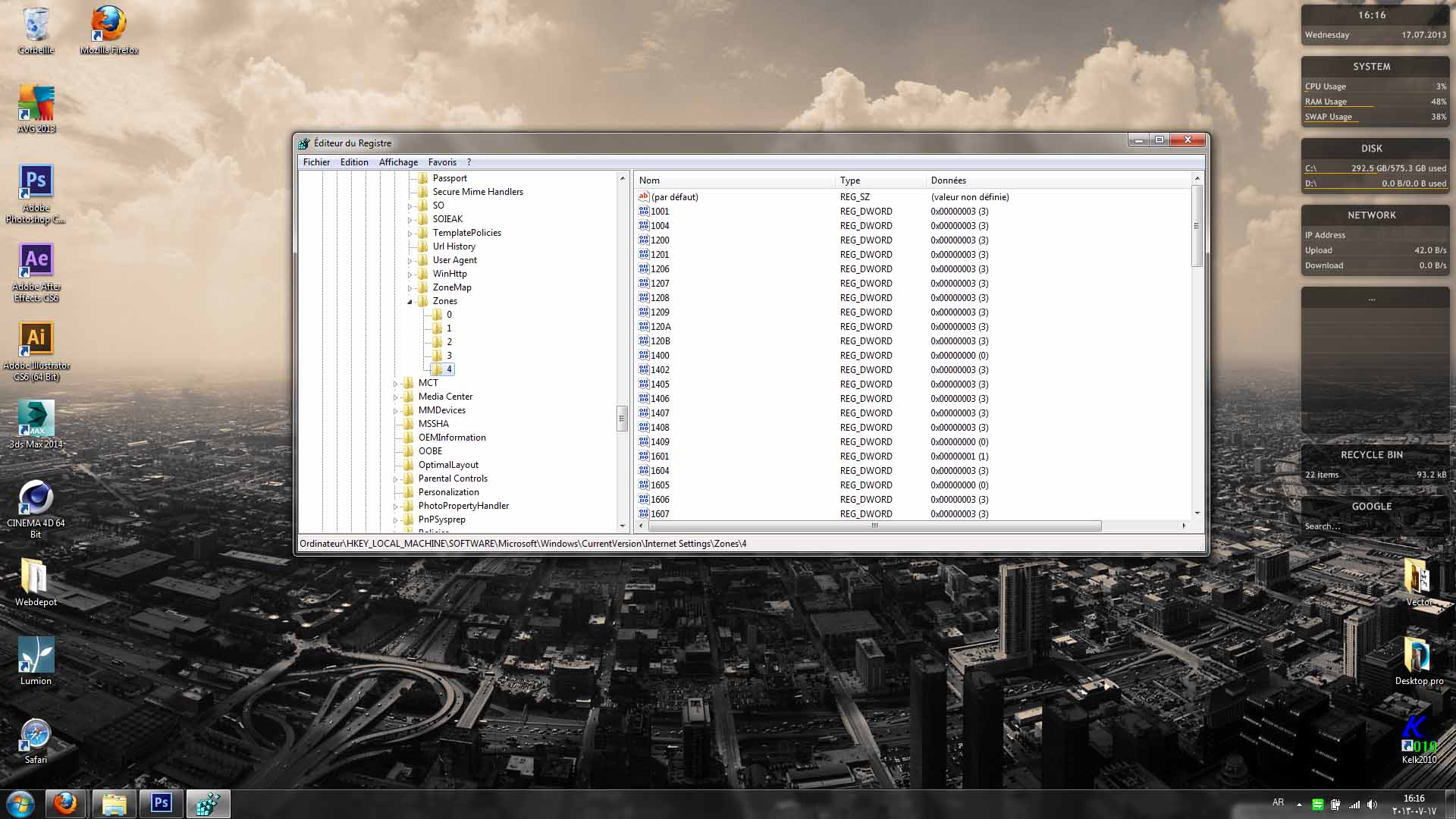Open the Mozilla Firefox desktop shortcut
The width and height of the screenshot is (1456, 819).
(x=108, y=30)
